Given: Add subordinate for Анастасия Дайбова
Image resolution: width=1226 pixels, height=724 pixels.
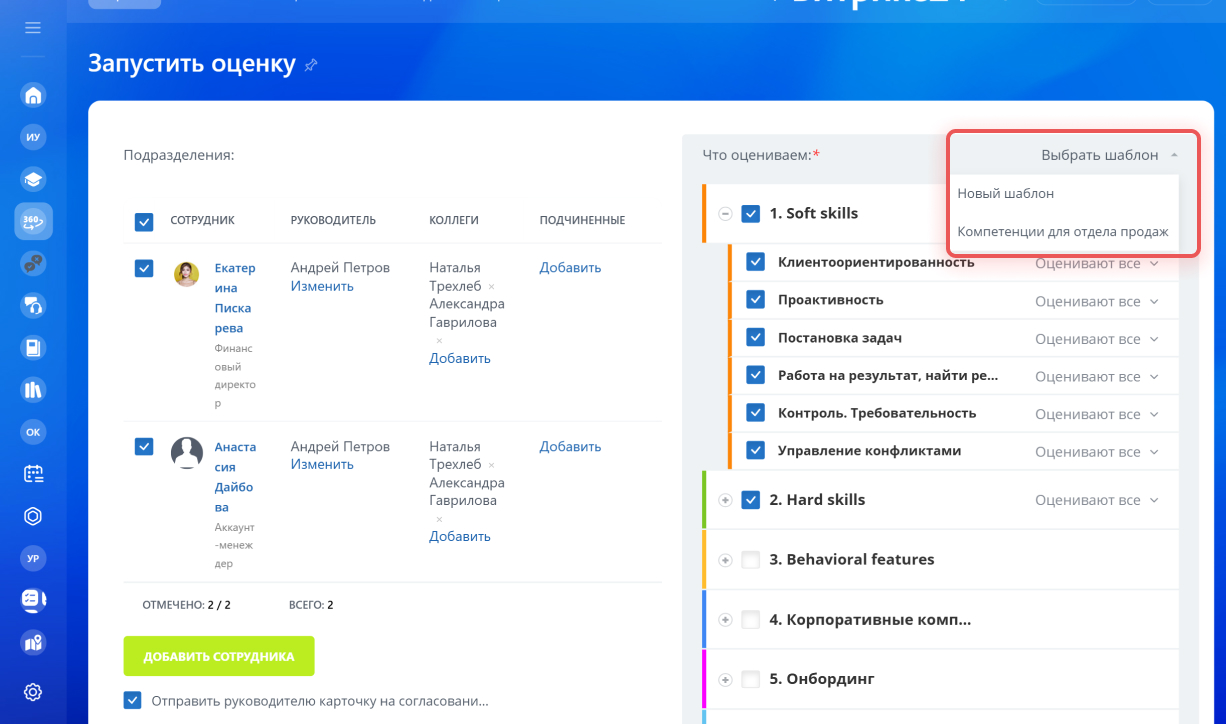Looking at the screenshot, I should (570, 447).
